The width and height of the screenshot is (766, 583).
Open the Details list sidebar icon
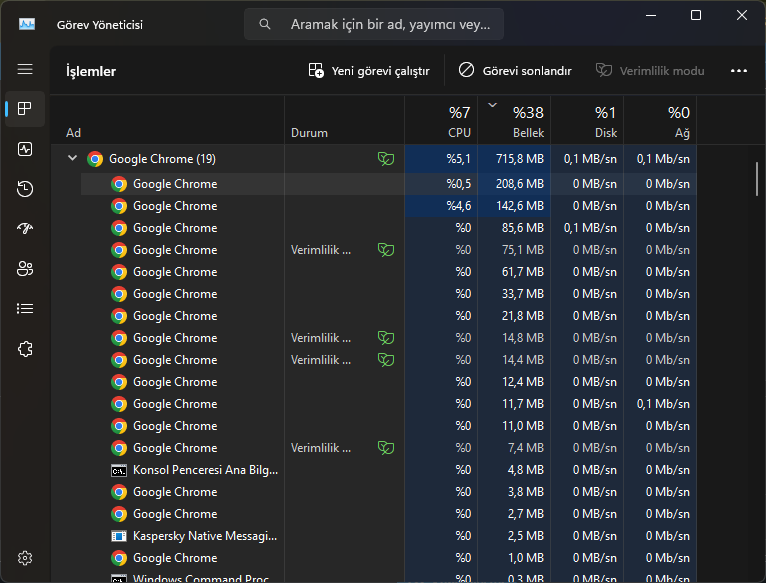point(25,309)
